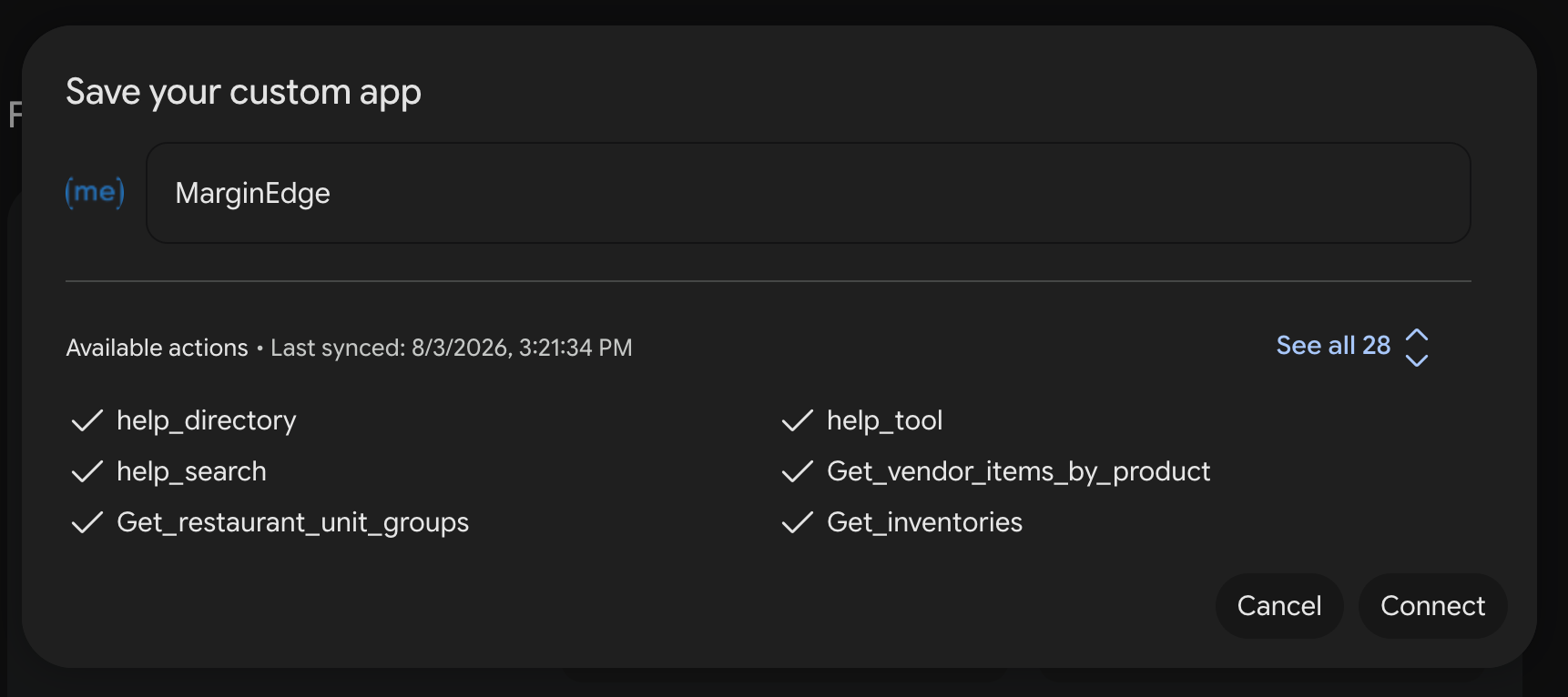Open the See all 28 actions list
Screen dimensions: 1568x697
pyautogui.click(x=1333, y=346)
